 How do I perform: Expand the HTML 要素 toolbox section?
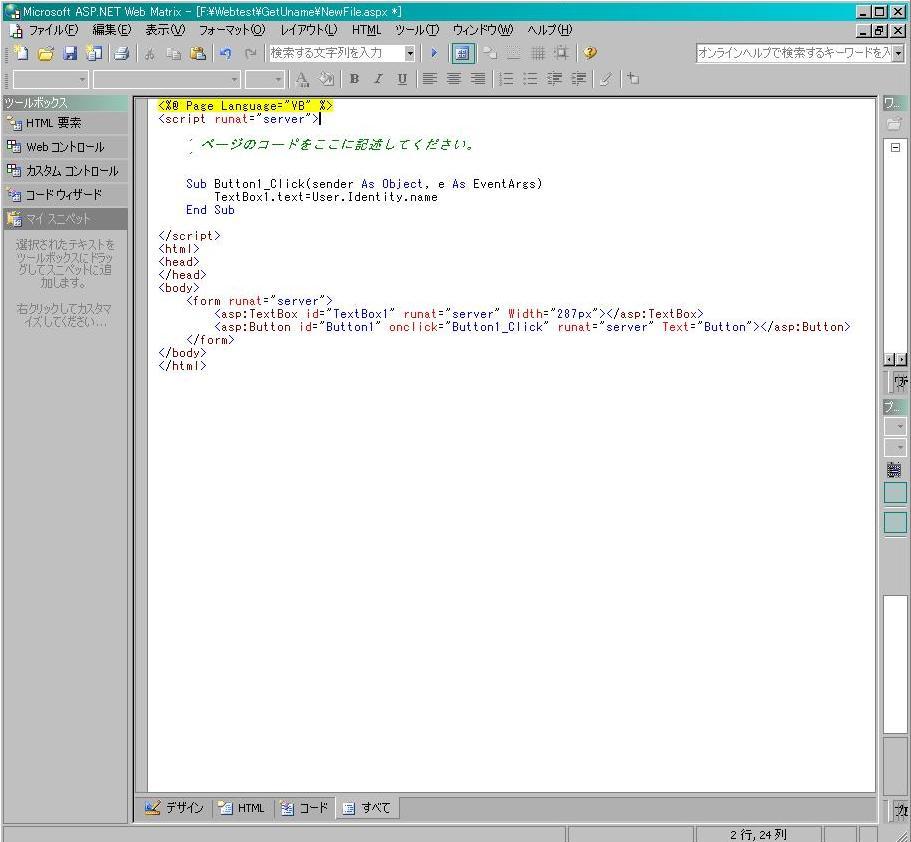(x=65, y=123)
